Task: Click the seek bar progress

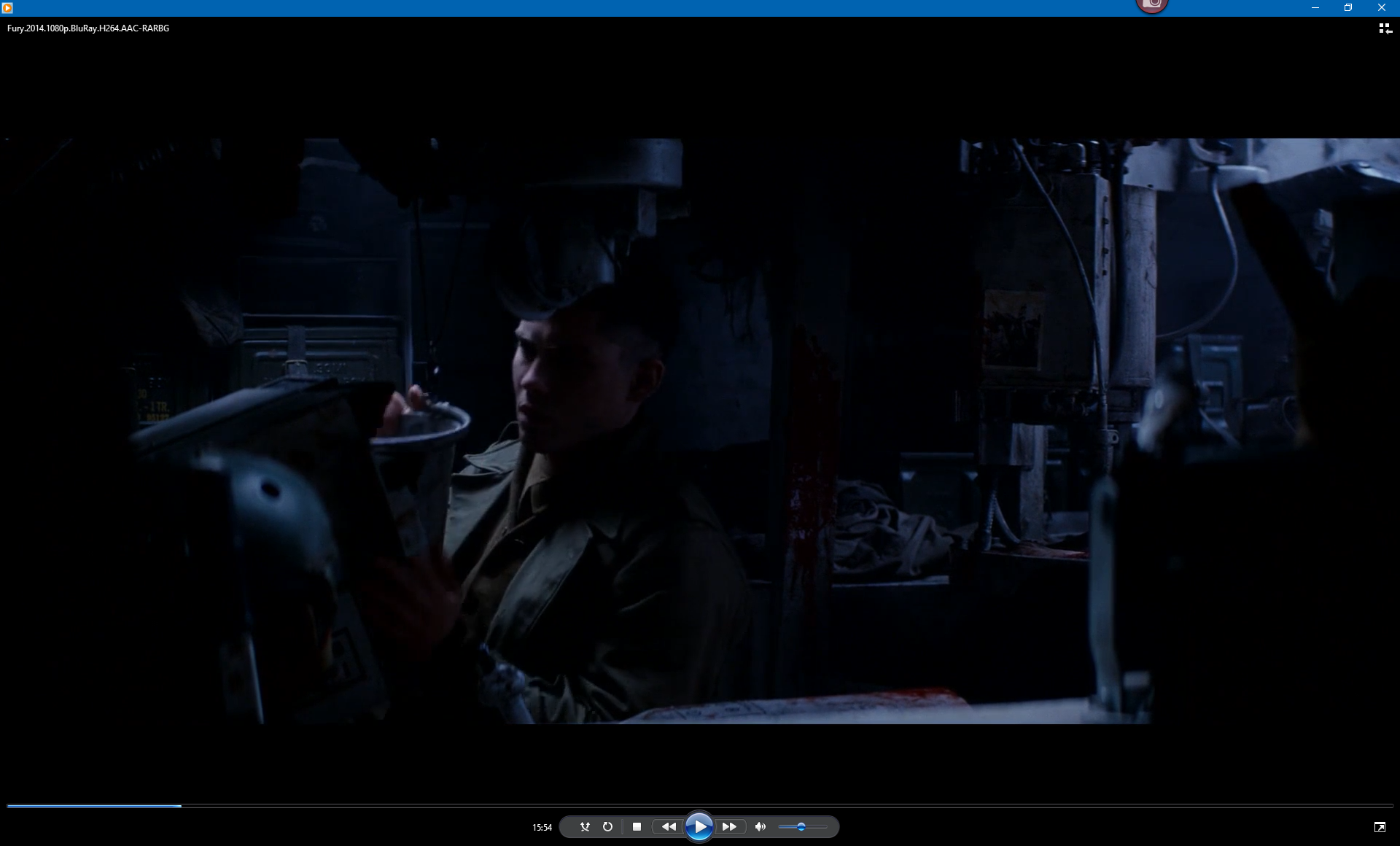Action: point(95,806)
